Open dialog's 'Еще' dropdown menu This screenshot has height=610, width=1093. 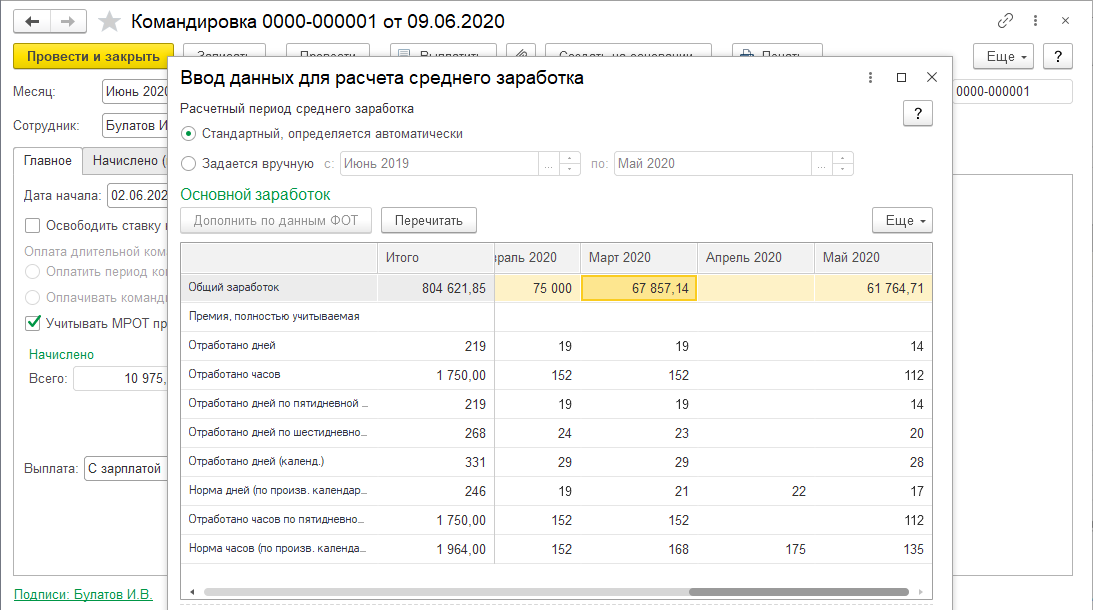901,220
